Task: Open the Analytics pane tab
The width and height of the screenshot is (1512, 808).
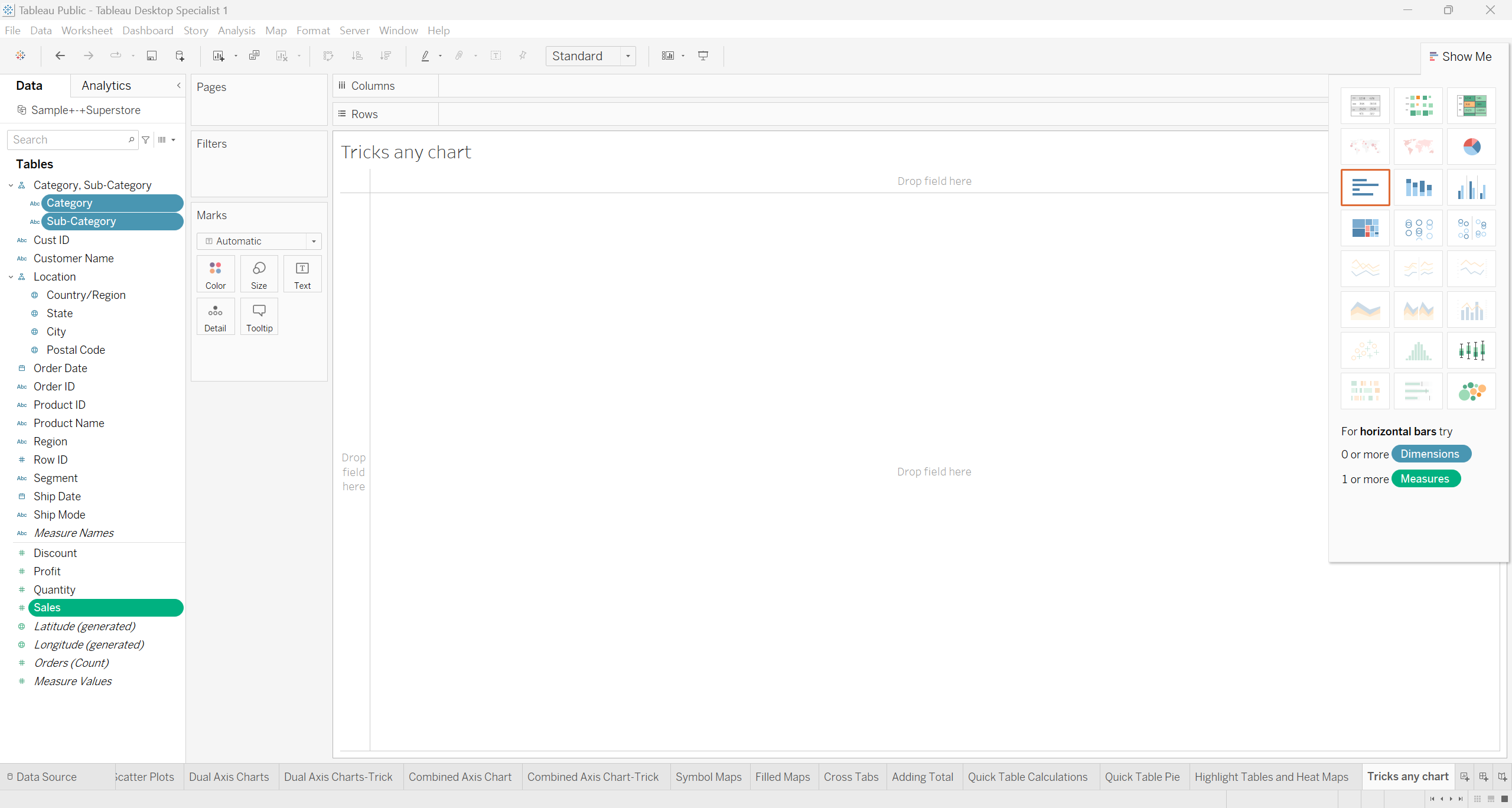Action: (106, 86)
